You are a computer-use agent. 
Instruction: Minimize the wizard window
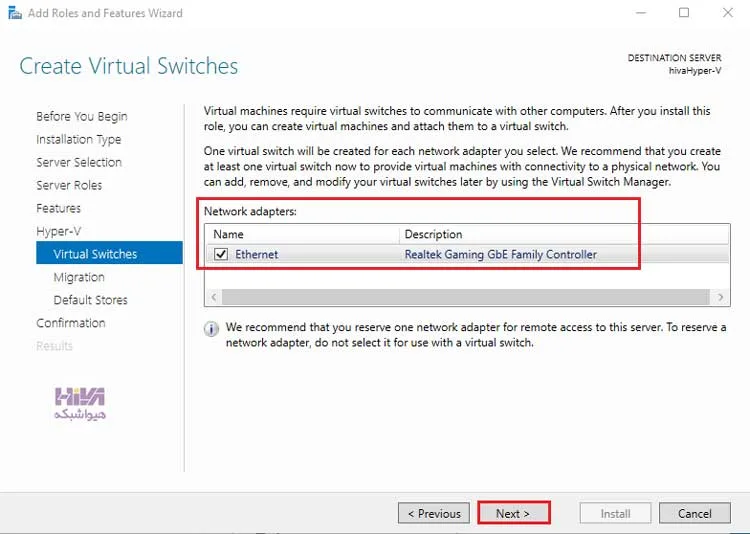[x=641, y=13]
